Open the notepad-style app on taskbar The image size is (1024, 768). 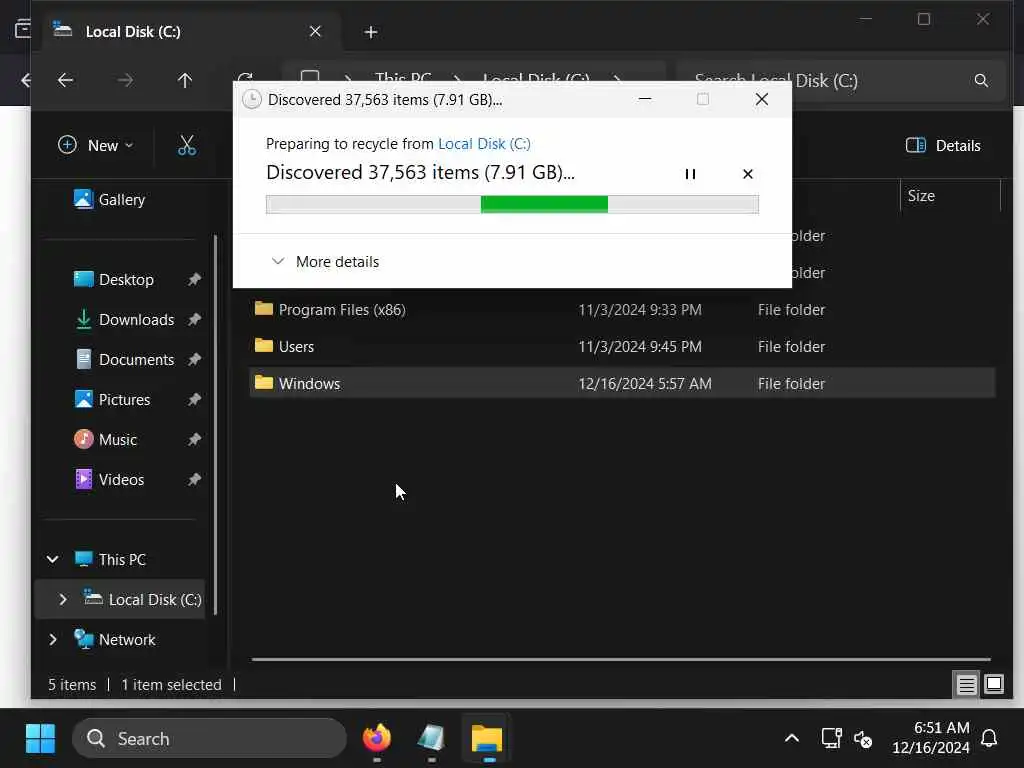431,738
